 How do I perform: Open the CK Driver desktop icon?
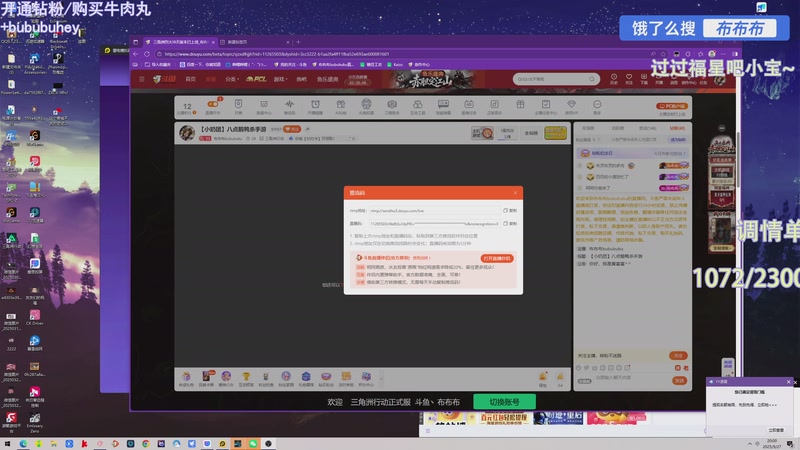pyautogui.click(x=35, y=317)
